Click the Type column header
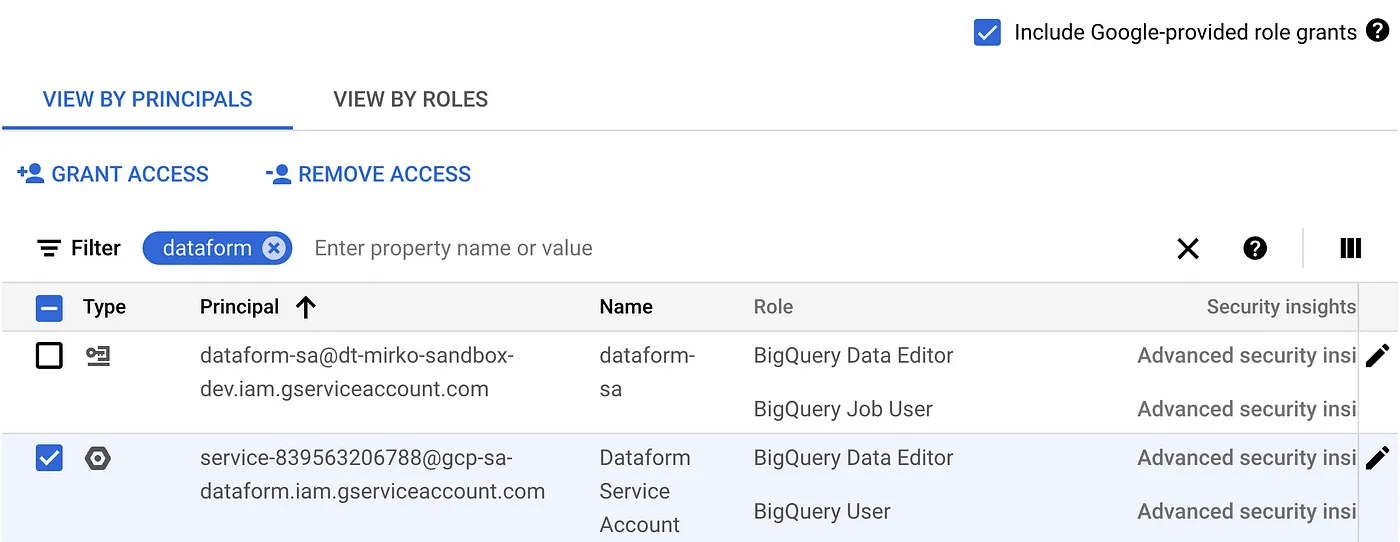Image resolution: width=1400 pixels, height=542 pixels. 104,307
